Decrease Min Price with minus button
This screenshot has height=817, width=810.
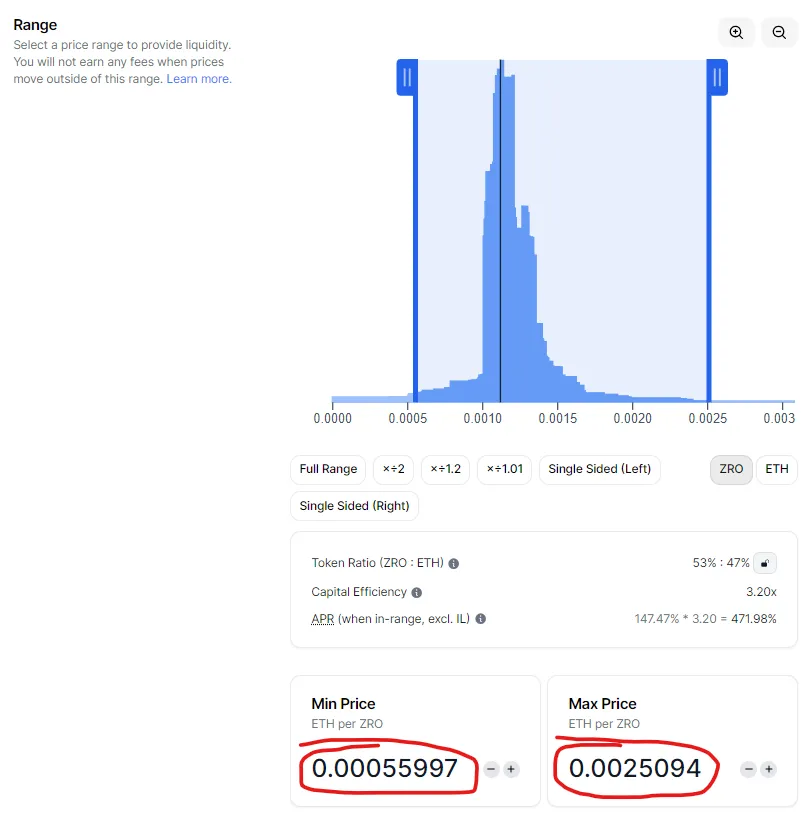click(490, 769)
